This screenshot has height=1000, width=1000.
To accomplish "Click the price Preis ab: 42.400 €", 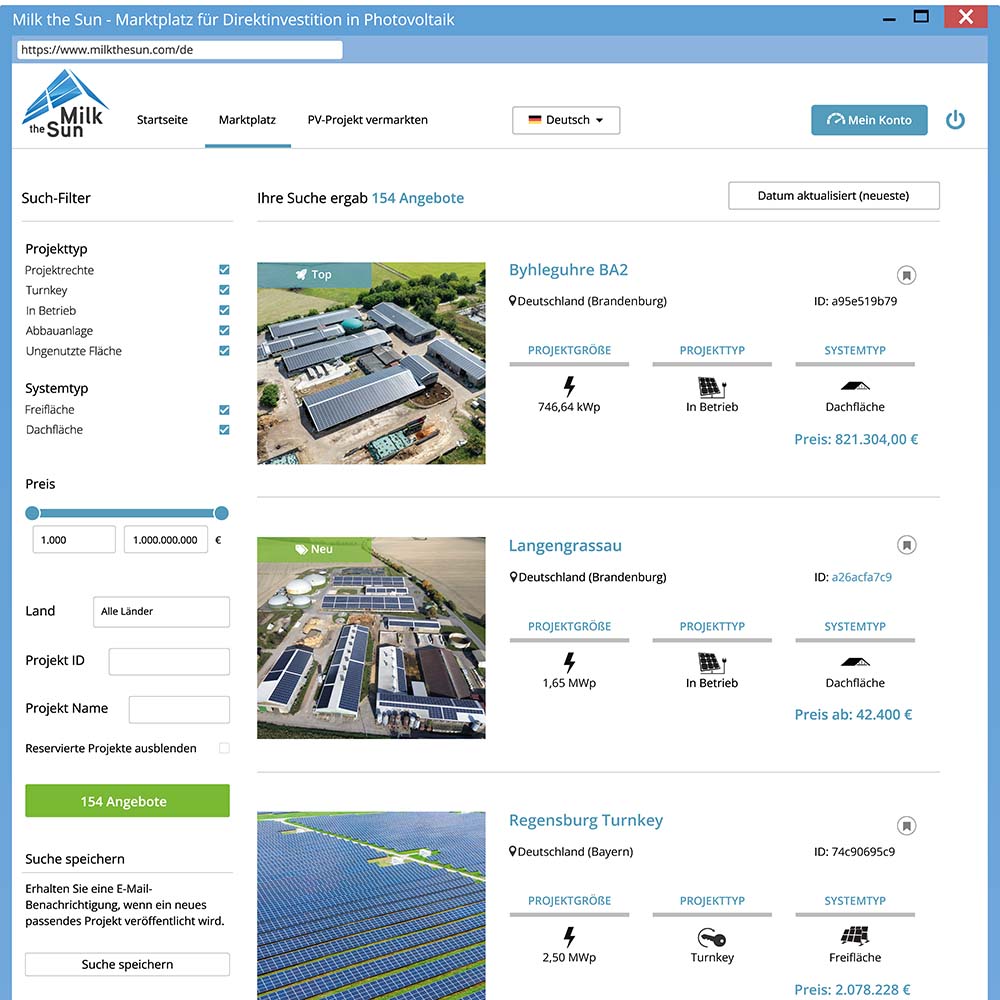I will [x=853, y=715].
